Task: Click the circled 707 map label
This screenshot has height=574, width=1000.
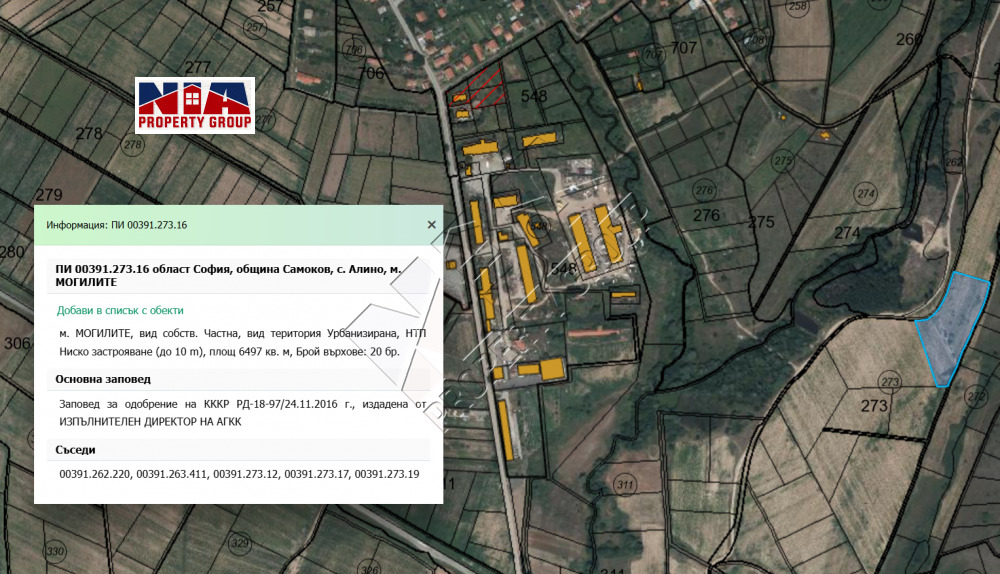Action: tap(653, 55)
